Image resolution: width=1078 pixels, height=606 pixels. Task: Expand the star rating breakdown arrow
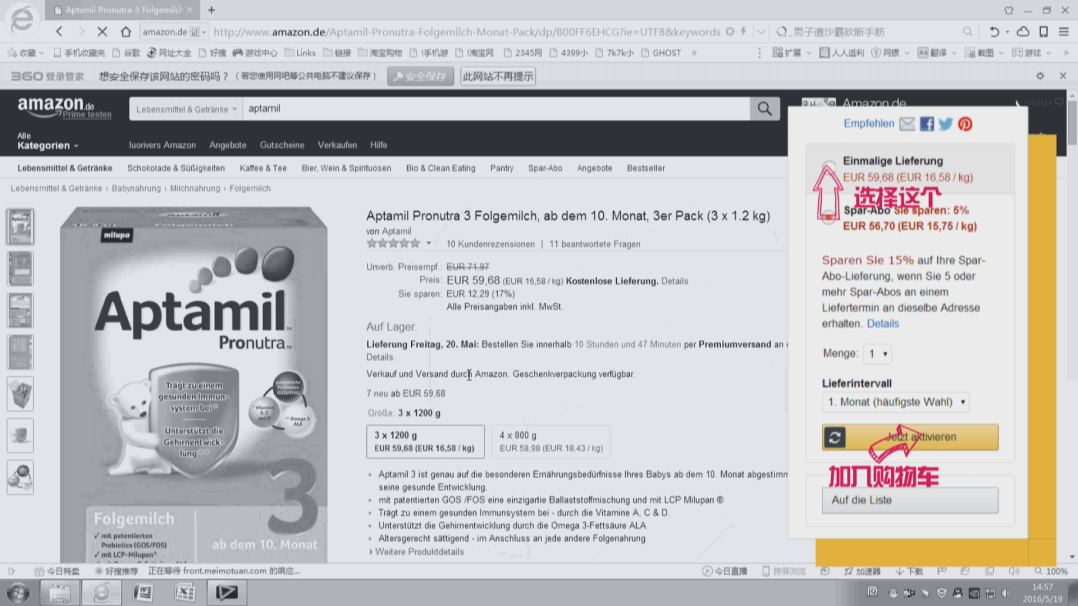428,244
